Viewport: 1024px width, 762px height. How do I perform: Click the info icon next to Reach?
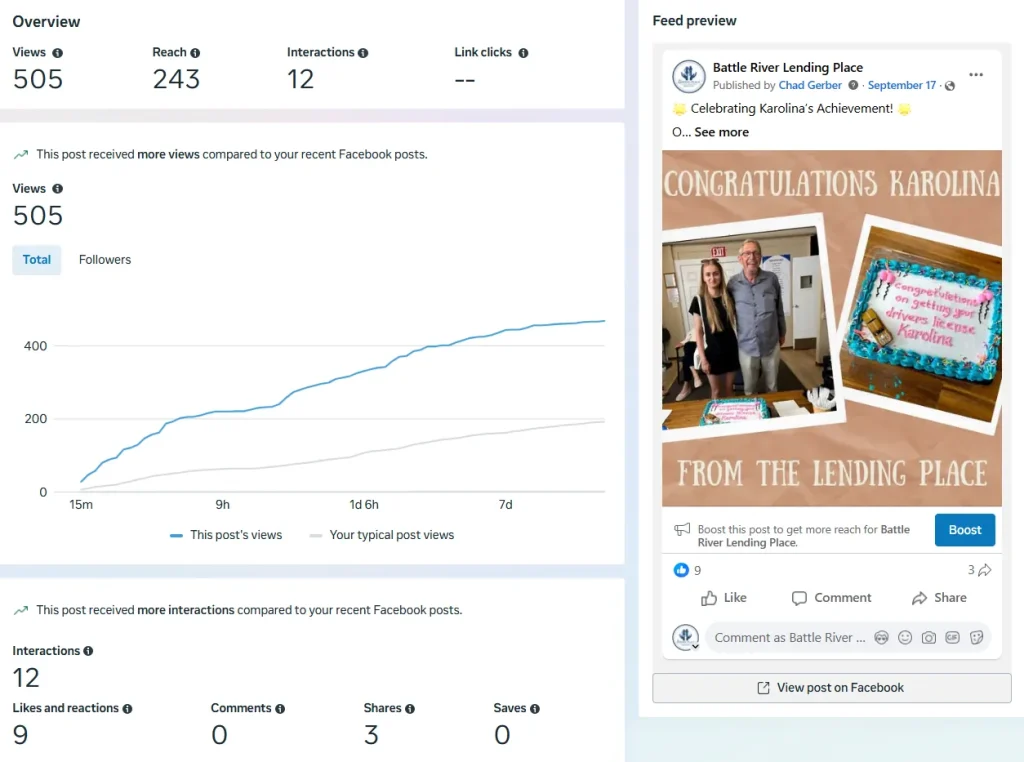195,53
